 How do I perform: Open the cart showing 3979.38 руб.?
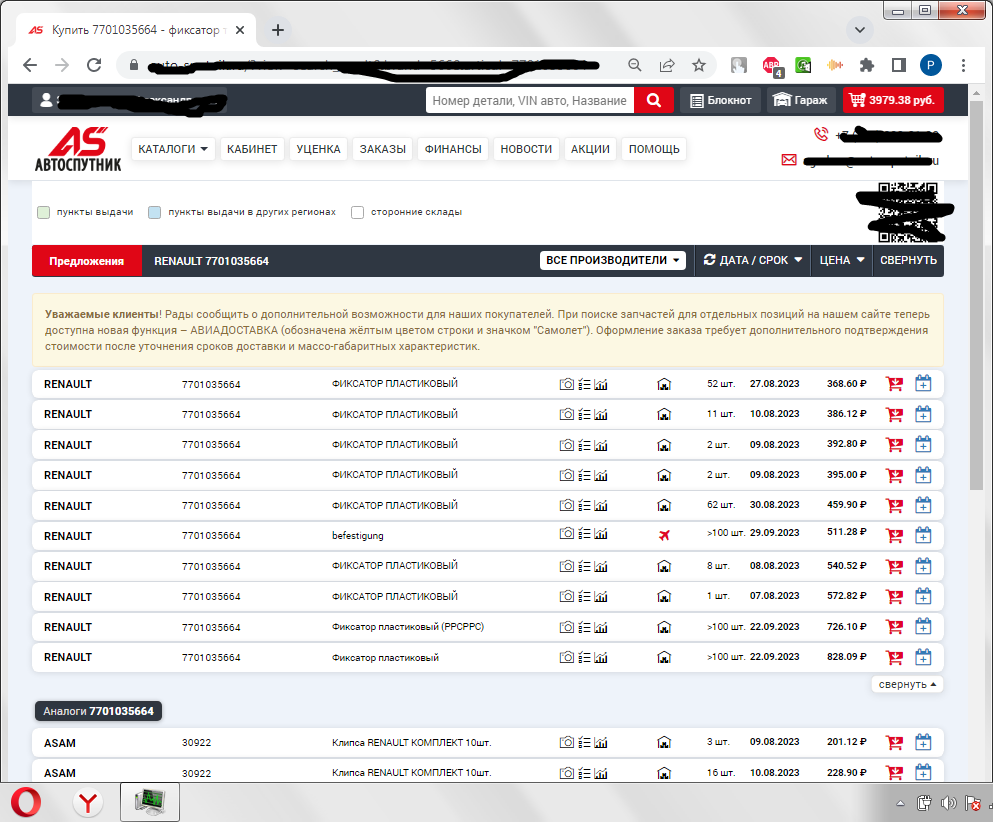[x=893, y=100]
